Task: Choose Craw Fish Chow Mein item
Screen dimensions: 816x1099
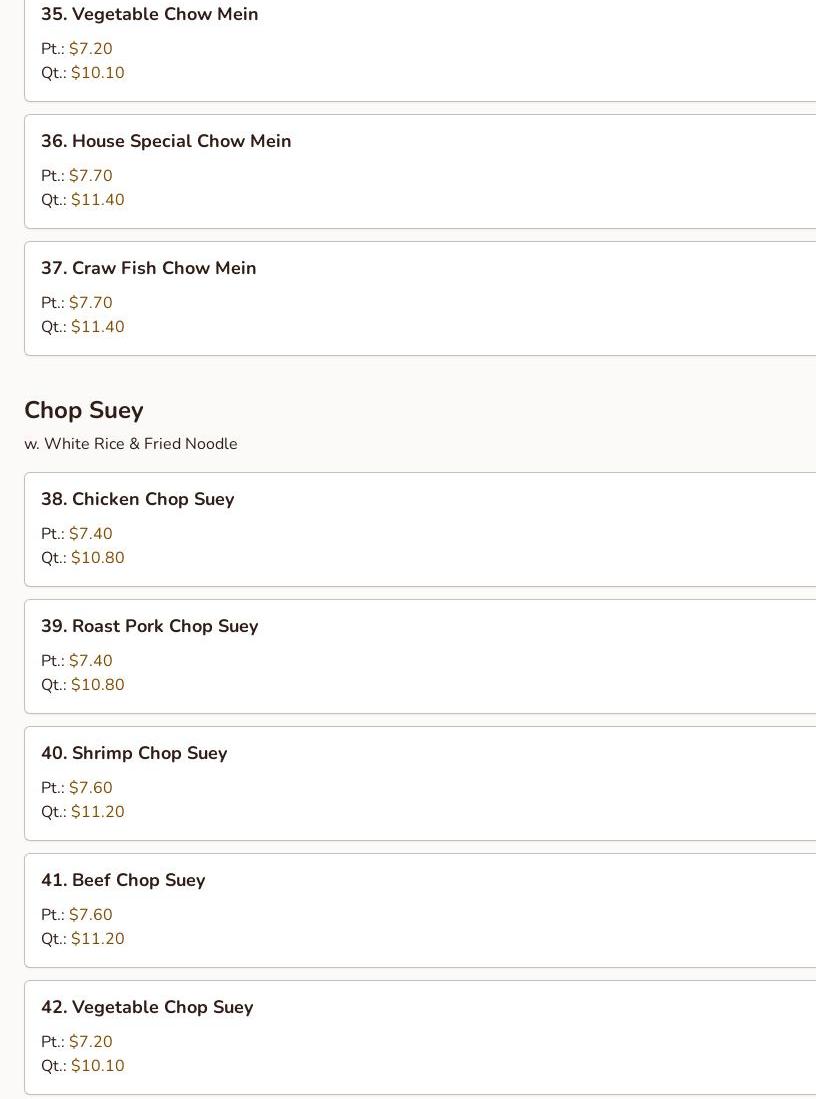Action: (149, 268)
